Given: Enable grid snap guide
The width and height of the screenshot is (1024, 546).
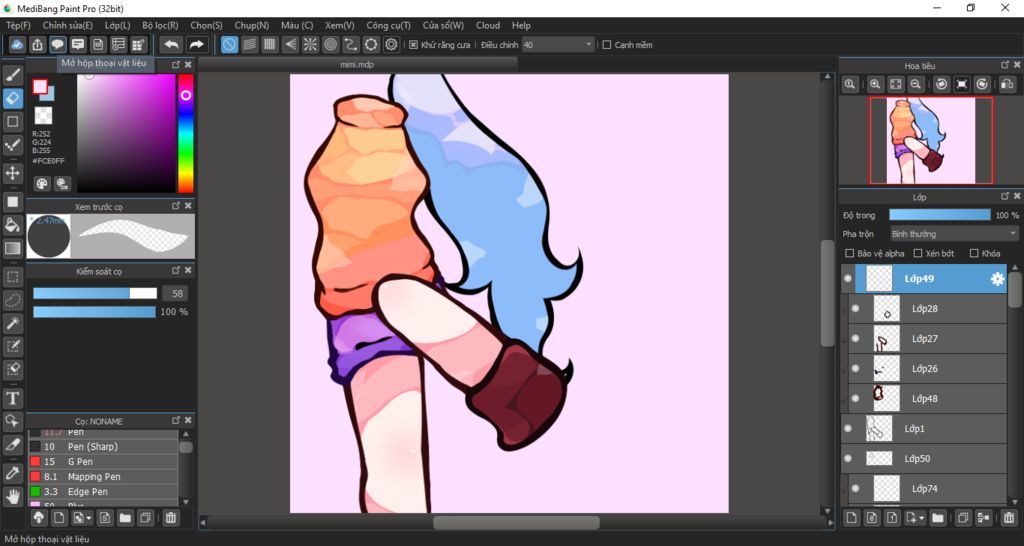Looking at the screenshot, I should [270, 44].
